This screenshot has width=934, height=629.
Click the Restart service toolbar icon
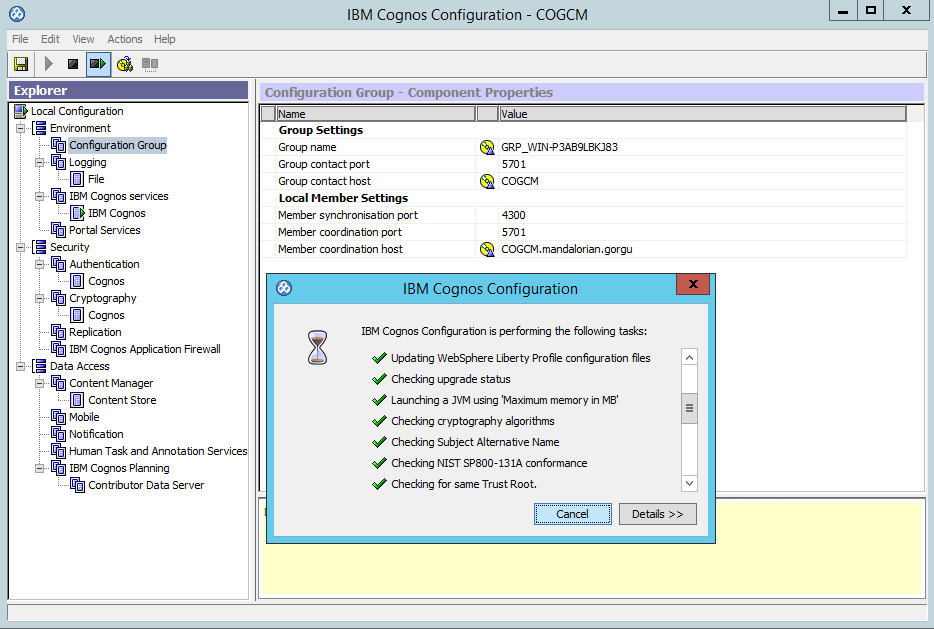98,64
